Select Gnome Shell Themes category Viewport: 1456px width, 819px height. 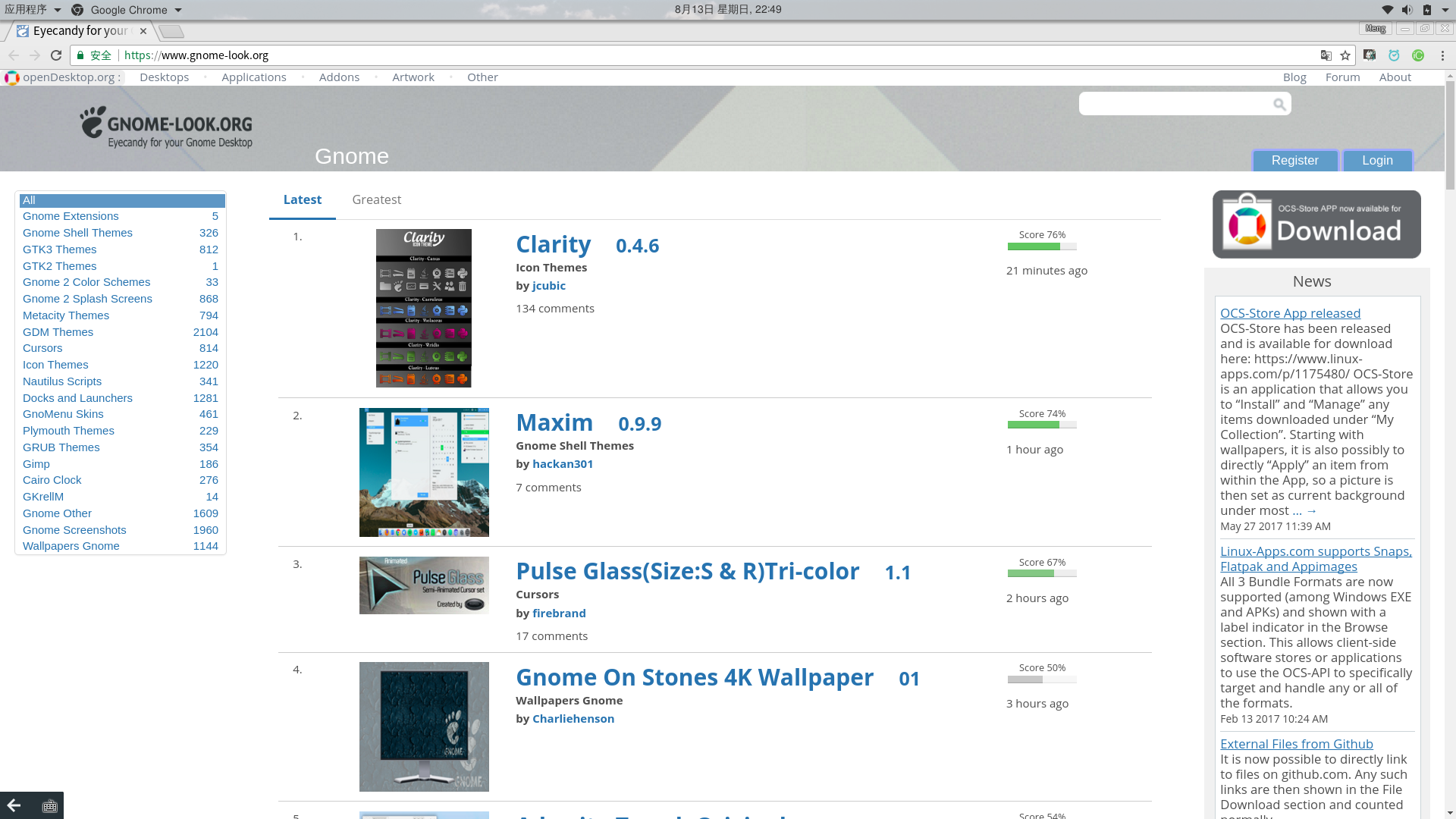click(77, 233)
